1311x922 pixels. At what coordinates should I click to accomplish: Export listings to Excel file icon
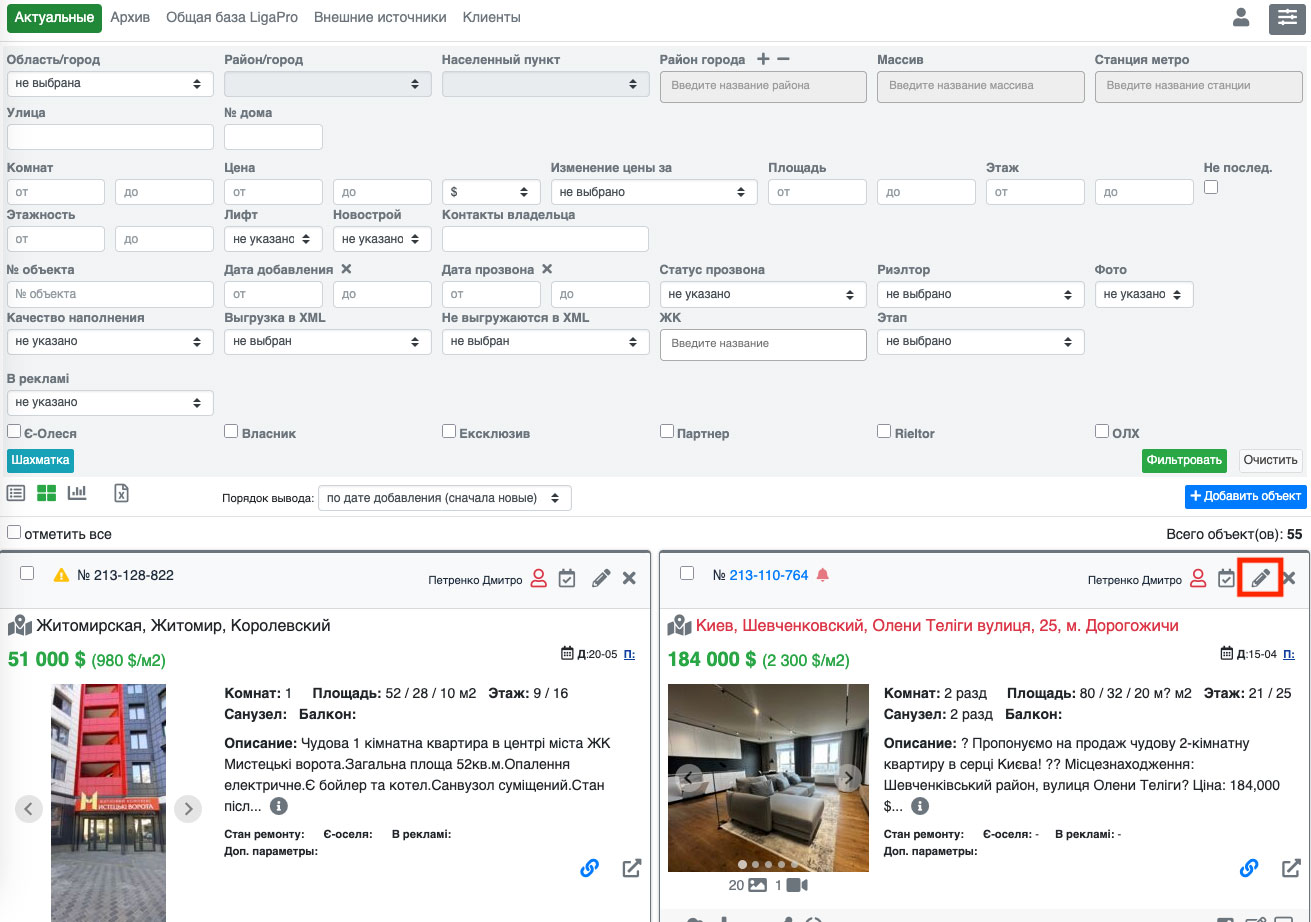(x=121, y=493)
